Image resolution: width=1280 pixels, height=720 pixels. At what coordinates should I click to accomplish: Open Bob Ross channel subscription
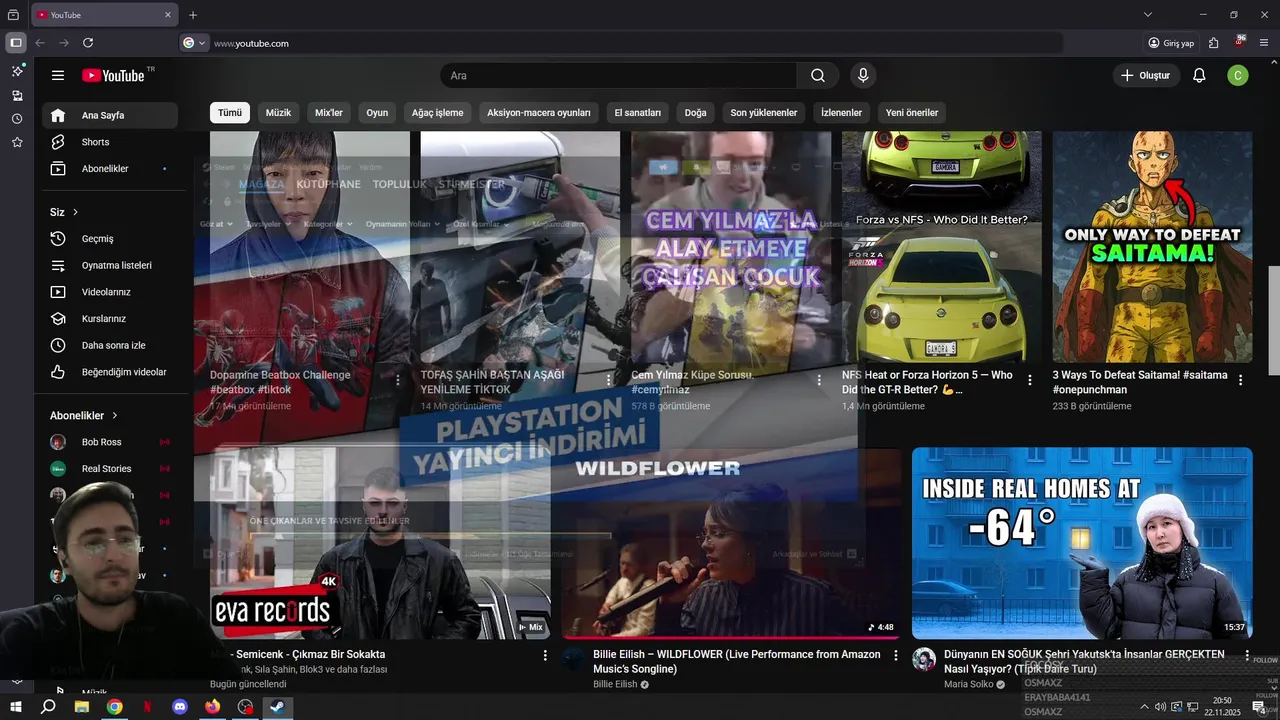110,442
